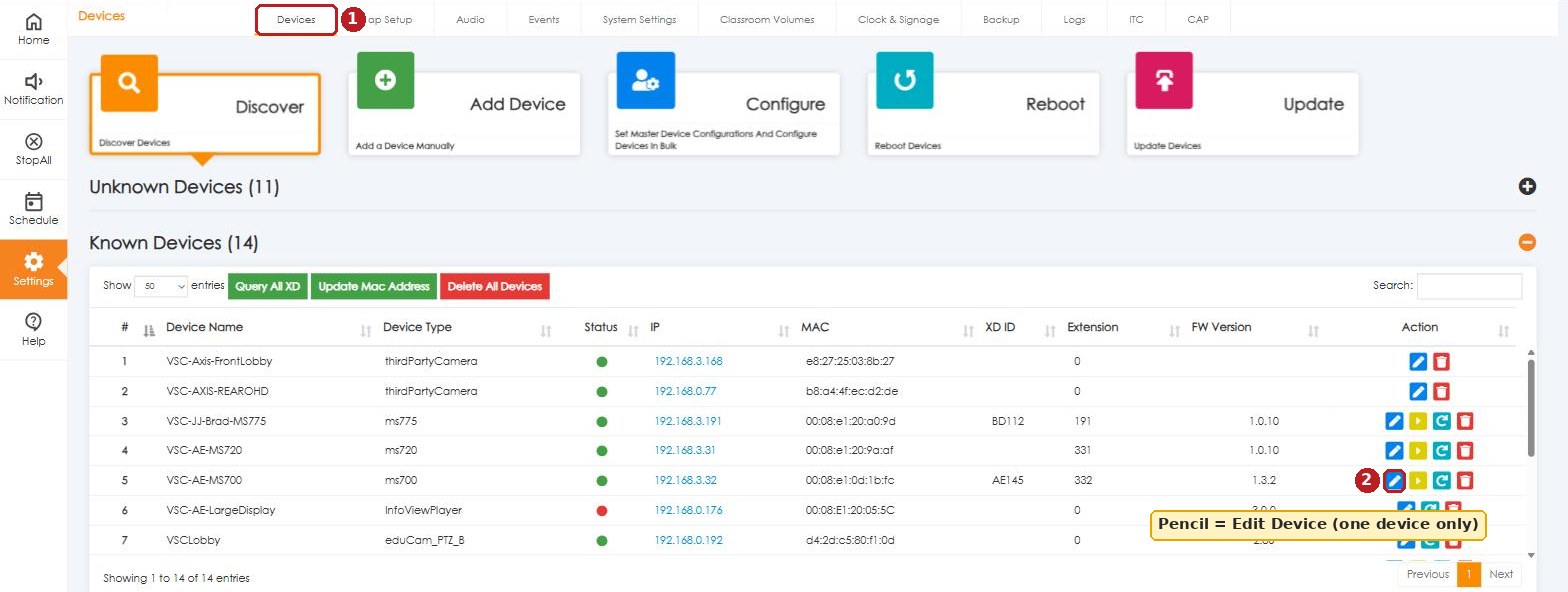Switch to the Clock & Signage tab

click(x=898, y=19)
